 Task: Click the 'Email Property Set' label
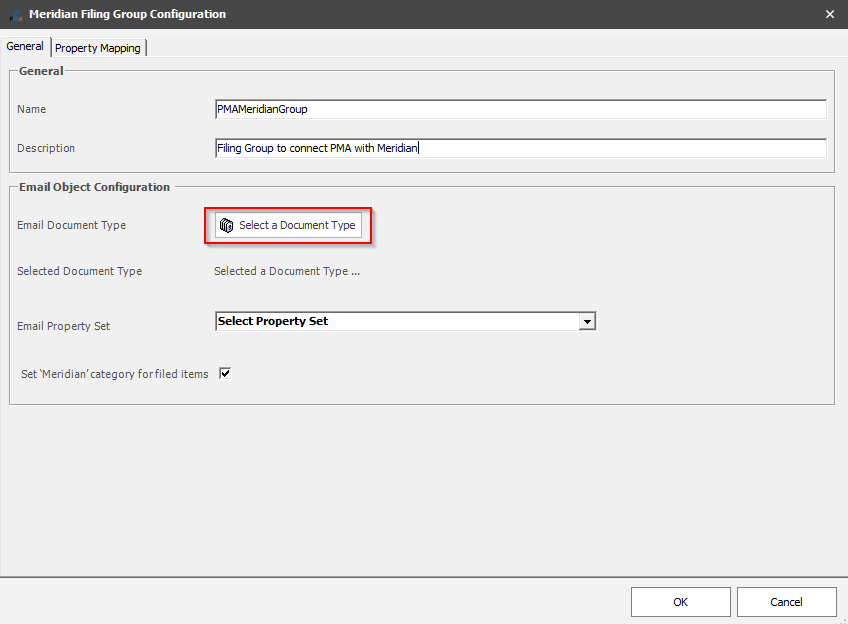pyautogui.click(x=63, y=326)
